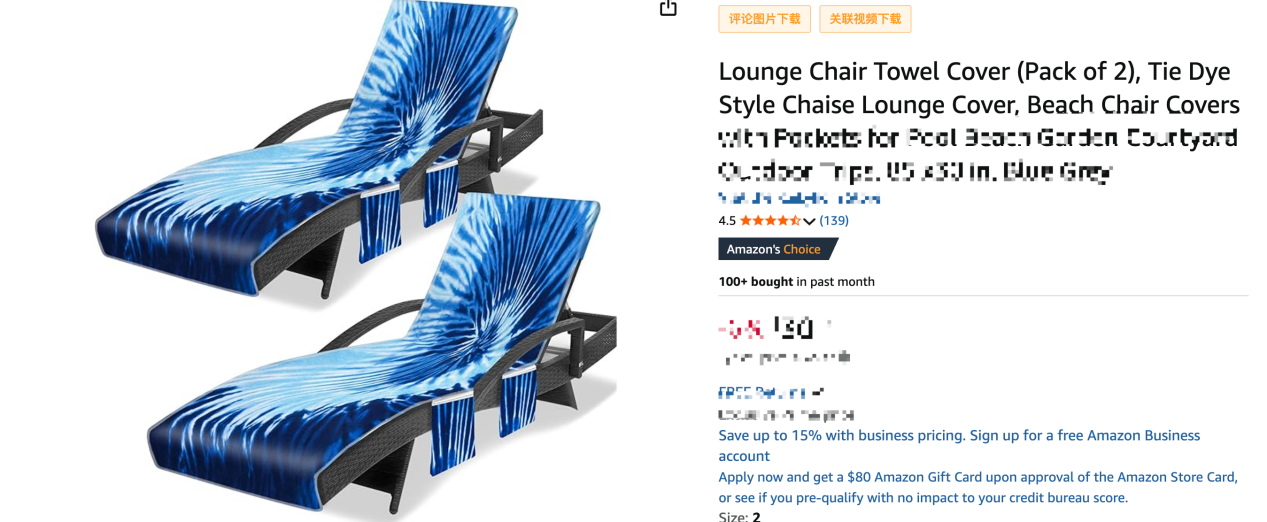This screenshot has width=1267, height=522.
Task: Open the FREE Returns link
Action: coord(771,393)
